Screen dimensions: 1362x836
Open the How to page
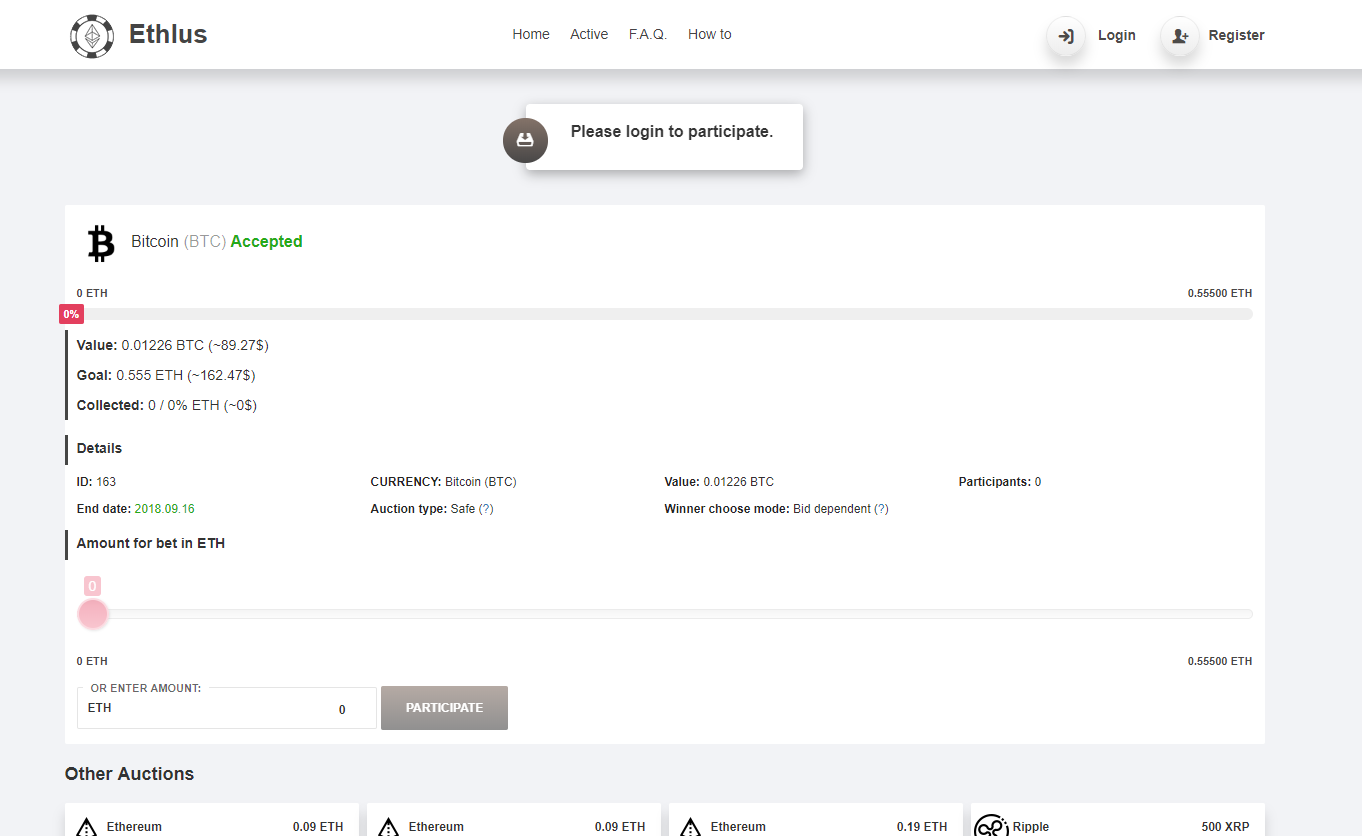(x=710, y=34)
